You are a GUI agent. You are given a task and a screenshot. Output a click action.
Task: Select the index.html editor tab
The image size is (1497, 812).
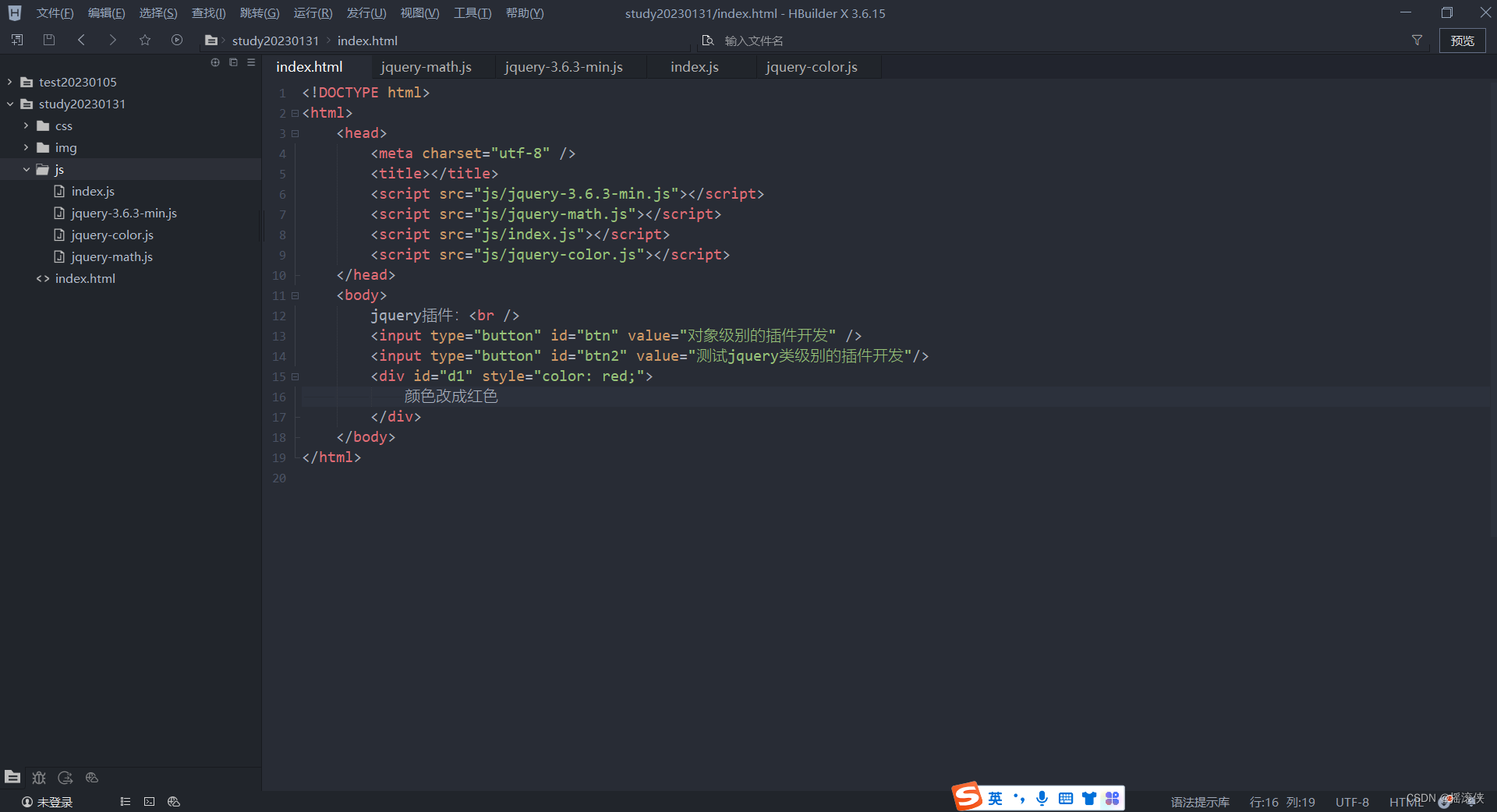(310, 67)
